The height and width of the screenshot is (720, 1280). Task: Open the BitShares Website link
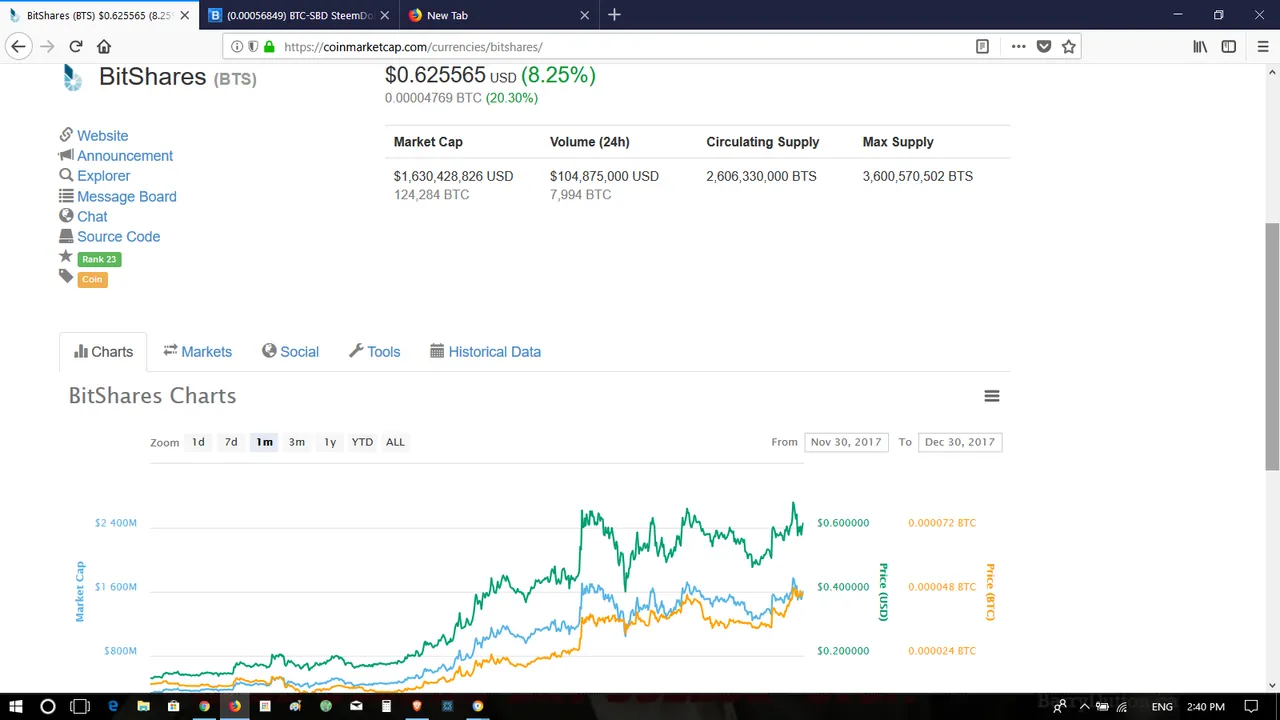102,136
